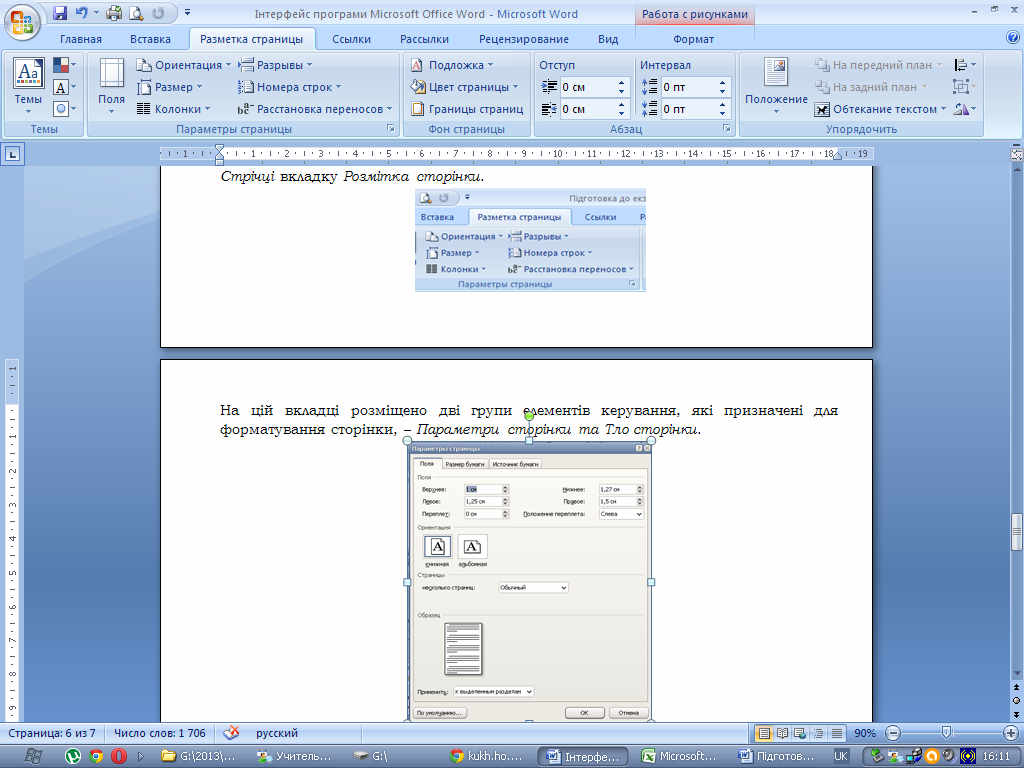Select the ribbon screenshot picture in document
Image resolution: width=1024 pixels, height=768 pixels.
point(530,240)
